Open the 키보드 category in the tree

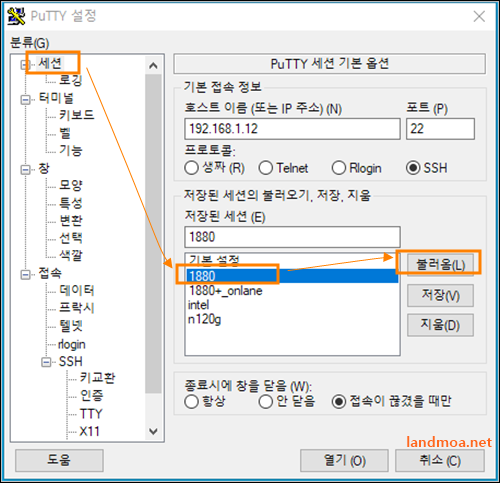click(77, 115)
